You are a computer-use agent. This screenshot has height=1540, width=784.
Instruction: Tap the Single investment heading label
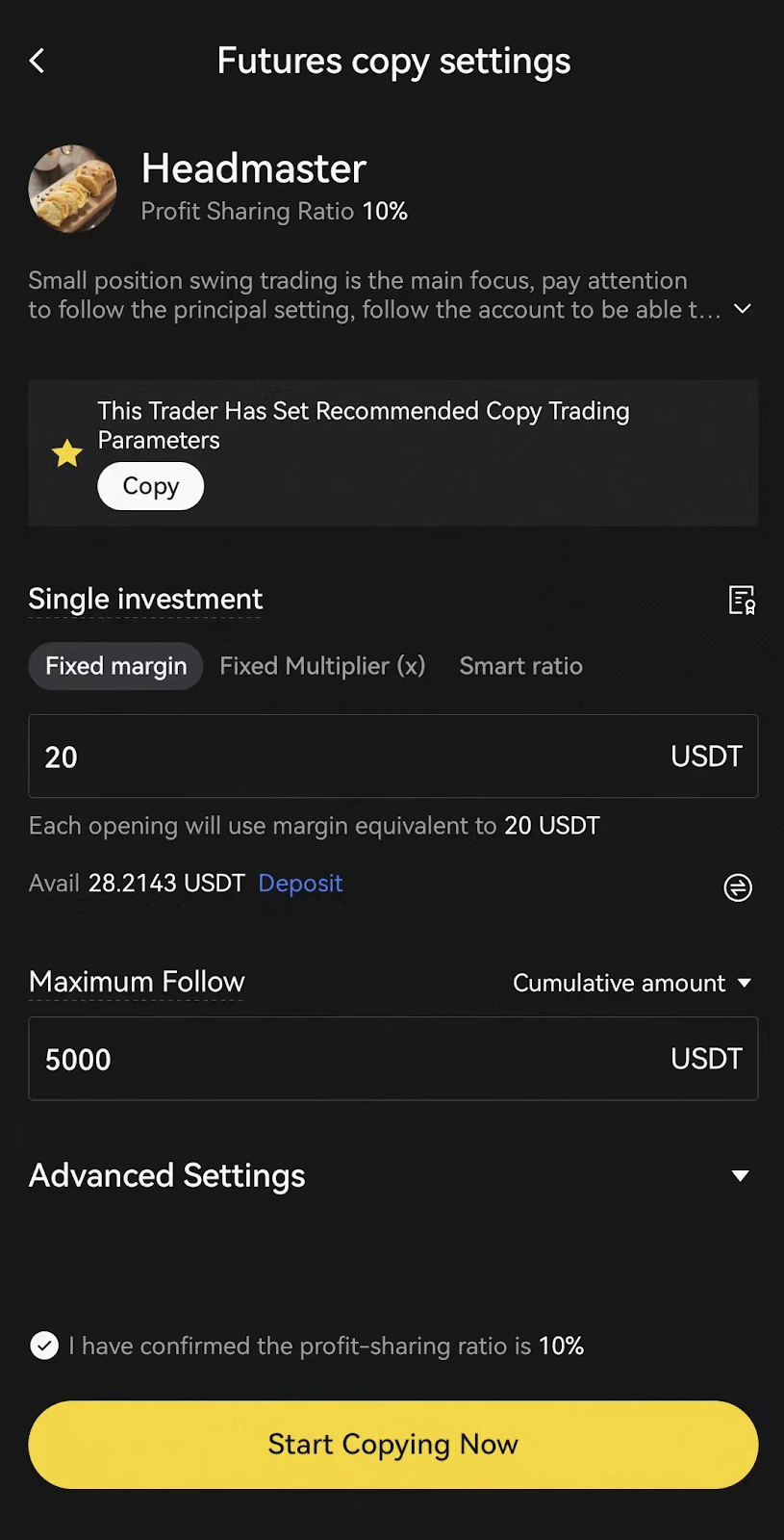click(x=145, y=599)
